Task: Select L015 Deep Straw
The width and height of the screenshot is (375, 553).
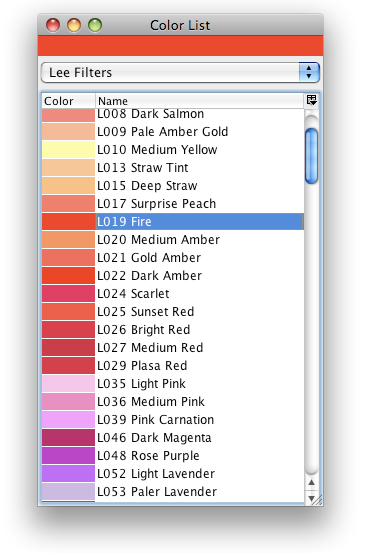Action: pos(173,186)
